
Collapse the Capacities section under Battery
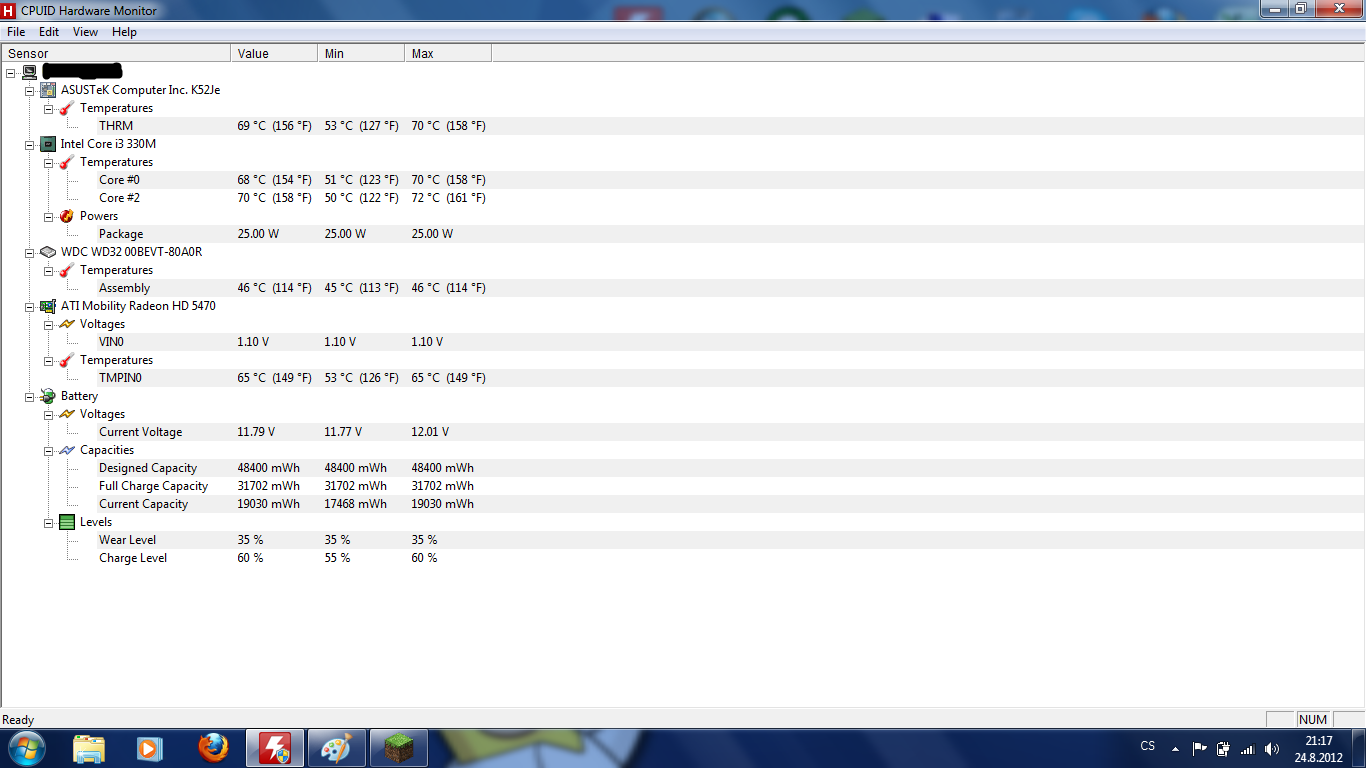pyautogui.click(x=49, y=450)
